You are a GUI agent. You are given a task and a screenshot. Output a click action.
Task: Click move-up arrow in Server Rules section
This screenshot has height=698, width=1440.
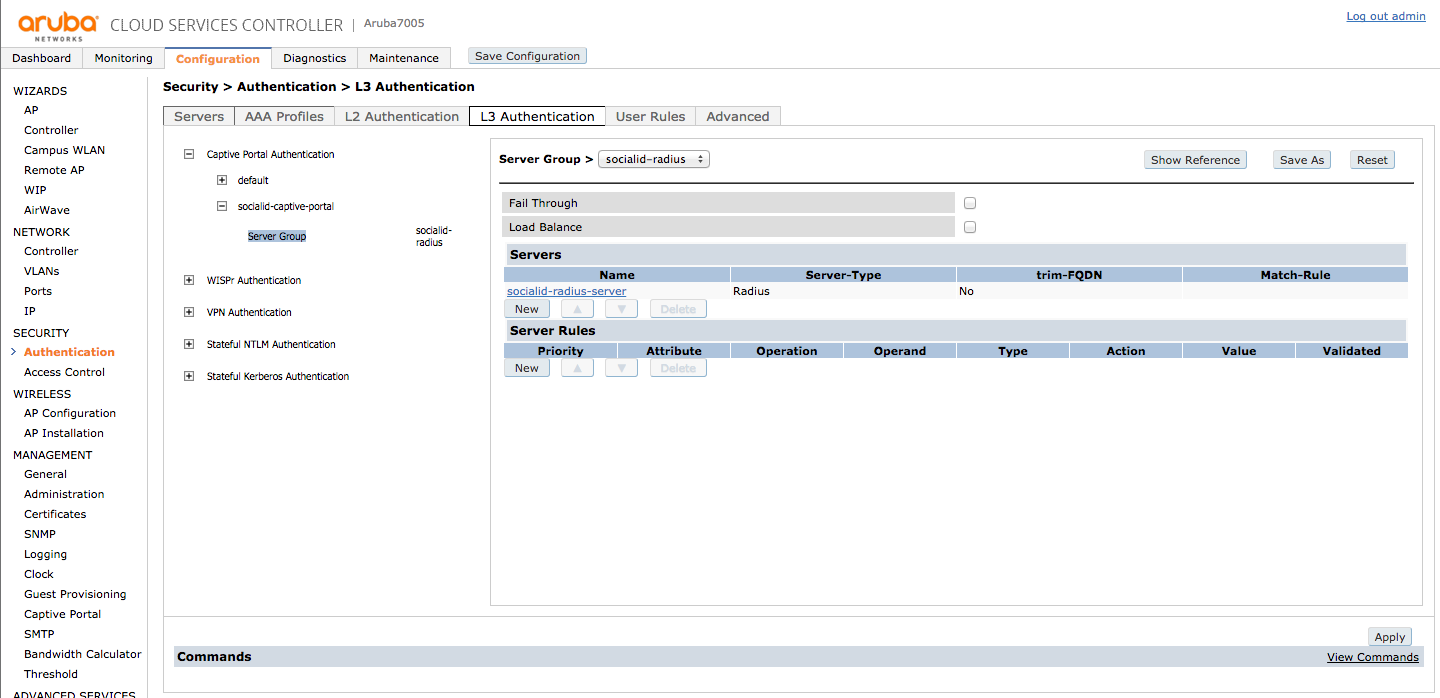click(577, 368)
